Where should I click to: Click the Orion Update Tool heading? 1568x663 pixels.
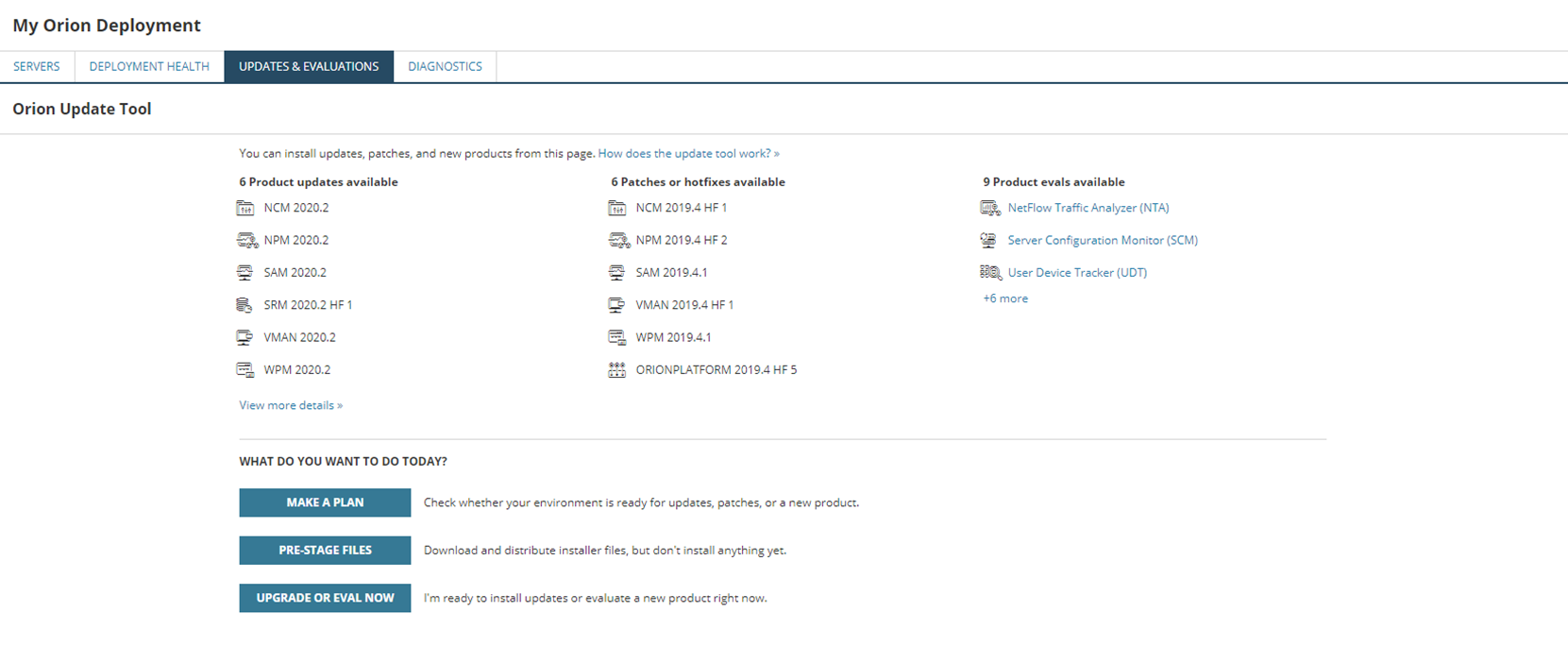pyautogui.click(x=82, y=109)
